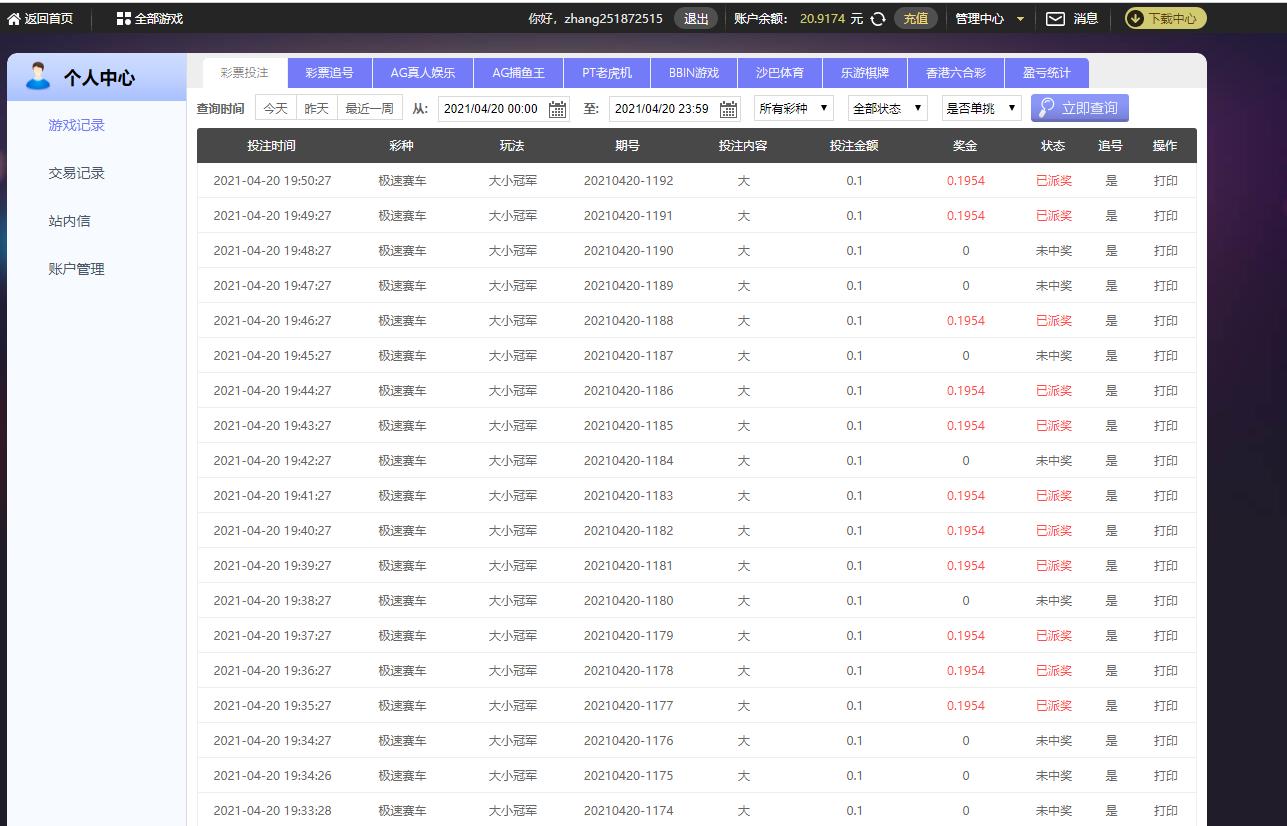
Task: Refresh the account balance with the reload icon
Action: point(878,19)
